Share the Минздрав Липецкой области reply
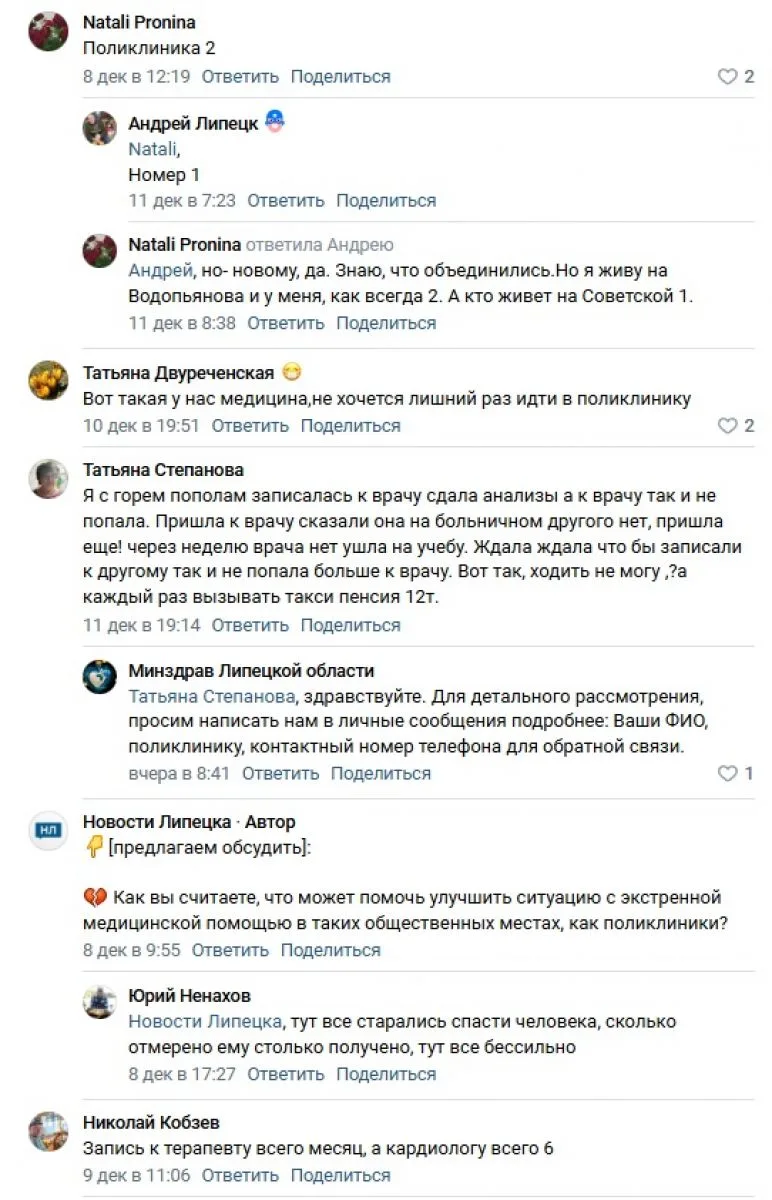 (x=381, y=774)
